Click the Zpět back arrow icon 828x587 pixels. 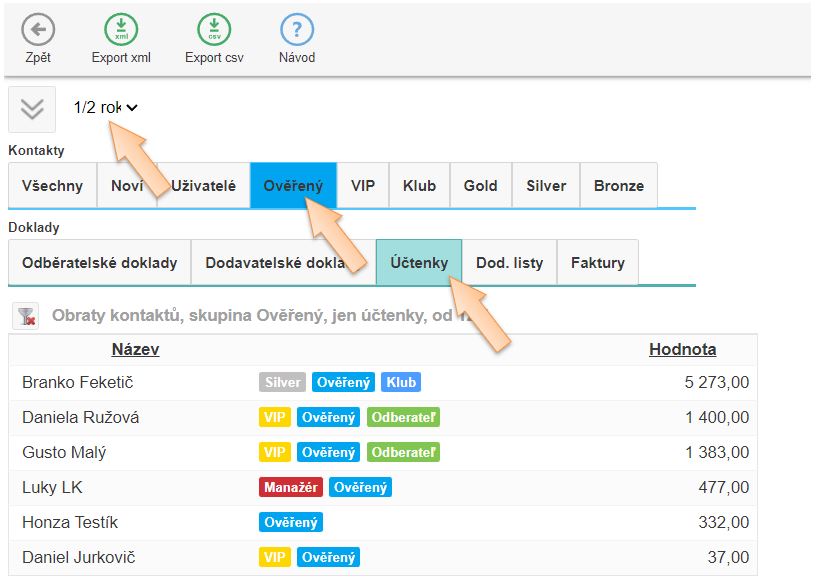coord(38,30)
